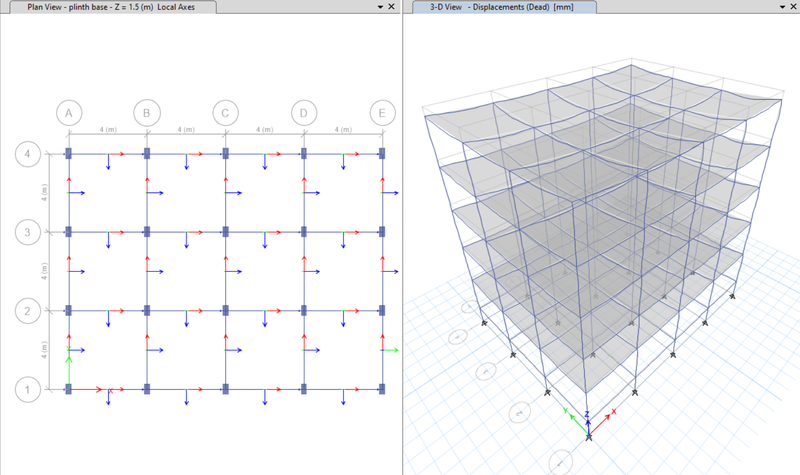
Task: Select the column at grid A-3
Action: point(68,232)
